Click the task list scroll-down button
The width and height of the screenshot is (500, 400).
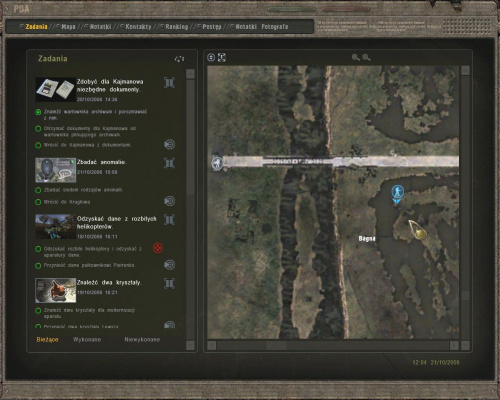tap(190, 345)
